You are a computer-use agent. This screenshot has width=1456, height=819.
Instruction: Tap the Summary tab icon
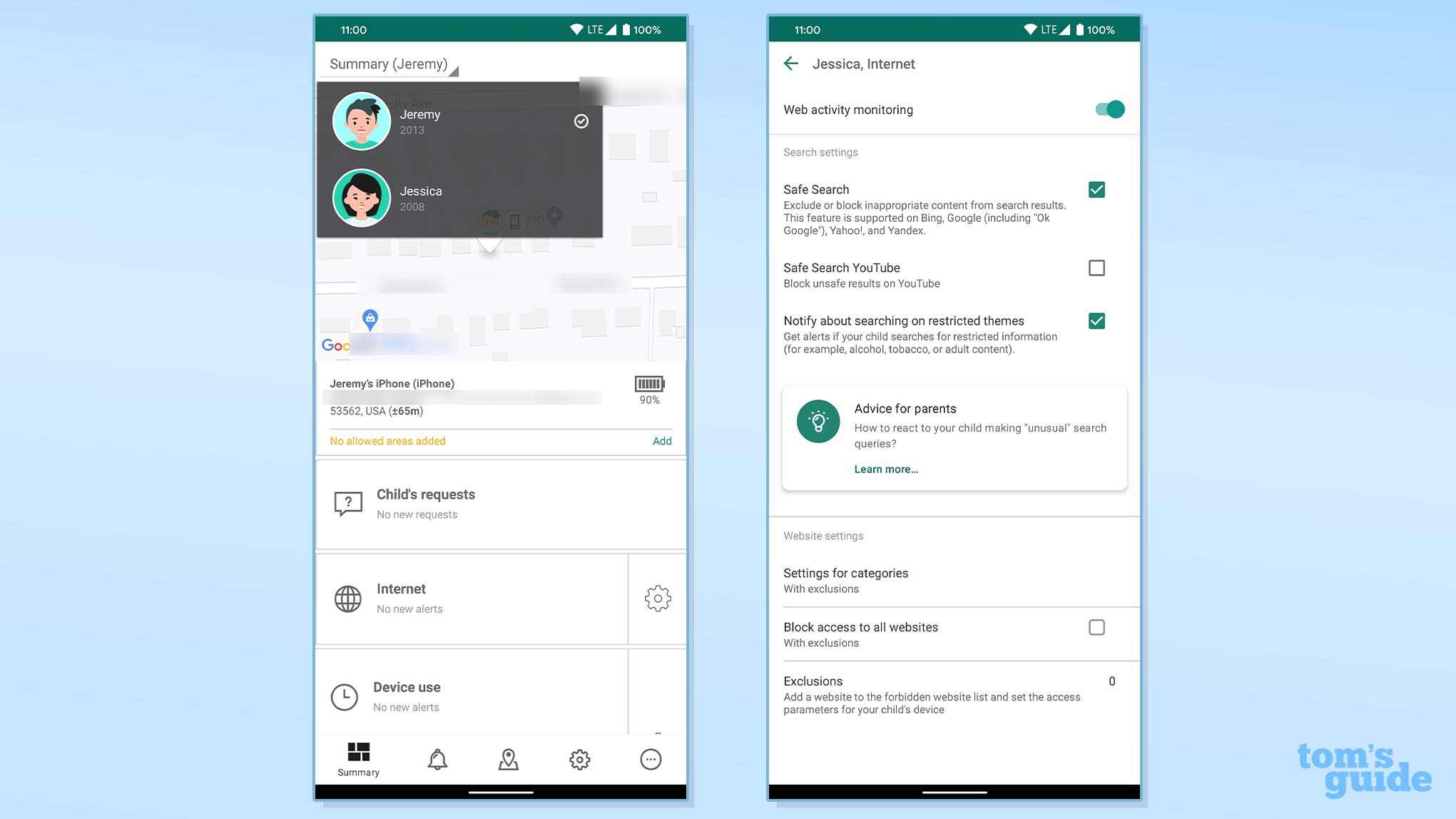coord(357,756)
